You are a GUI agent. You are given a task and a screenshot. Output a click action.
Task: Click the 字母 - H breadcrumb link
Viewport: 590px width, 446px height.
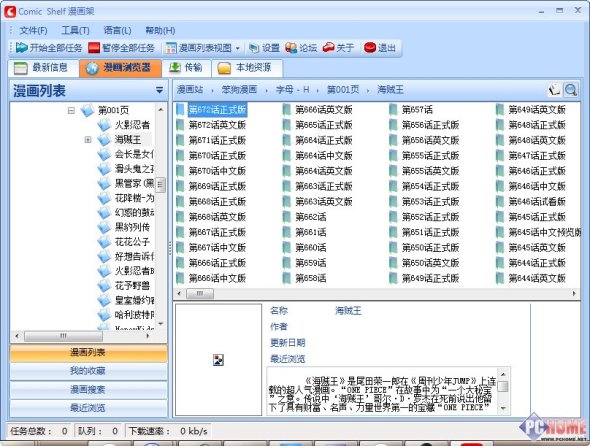pos(292,90)
